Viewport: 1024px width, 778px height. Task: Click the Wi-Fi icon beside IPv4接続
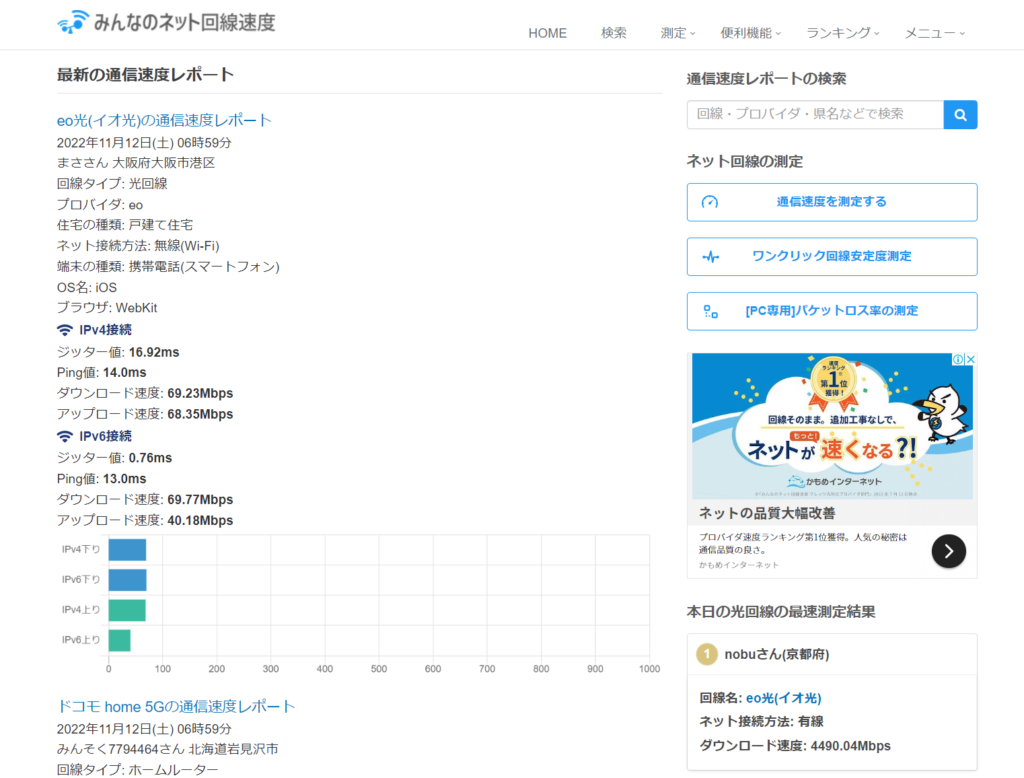[65, 330]
